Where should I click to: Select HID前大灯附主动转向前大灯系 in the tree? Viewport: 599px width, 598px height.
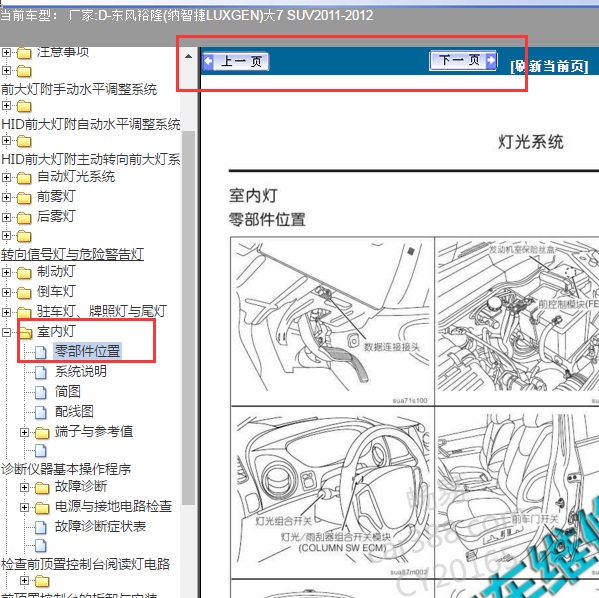pyautogui.click(x=91, y=159)
